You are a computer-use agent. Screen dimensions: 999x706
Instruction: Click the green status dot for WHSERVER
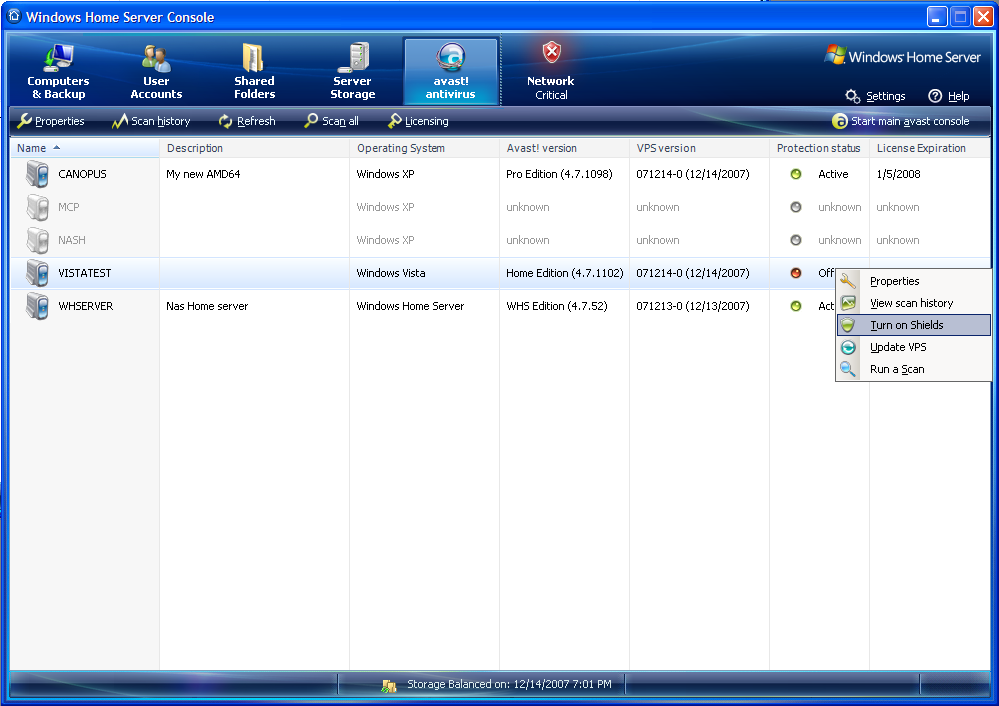coord(796,306)
